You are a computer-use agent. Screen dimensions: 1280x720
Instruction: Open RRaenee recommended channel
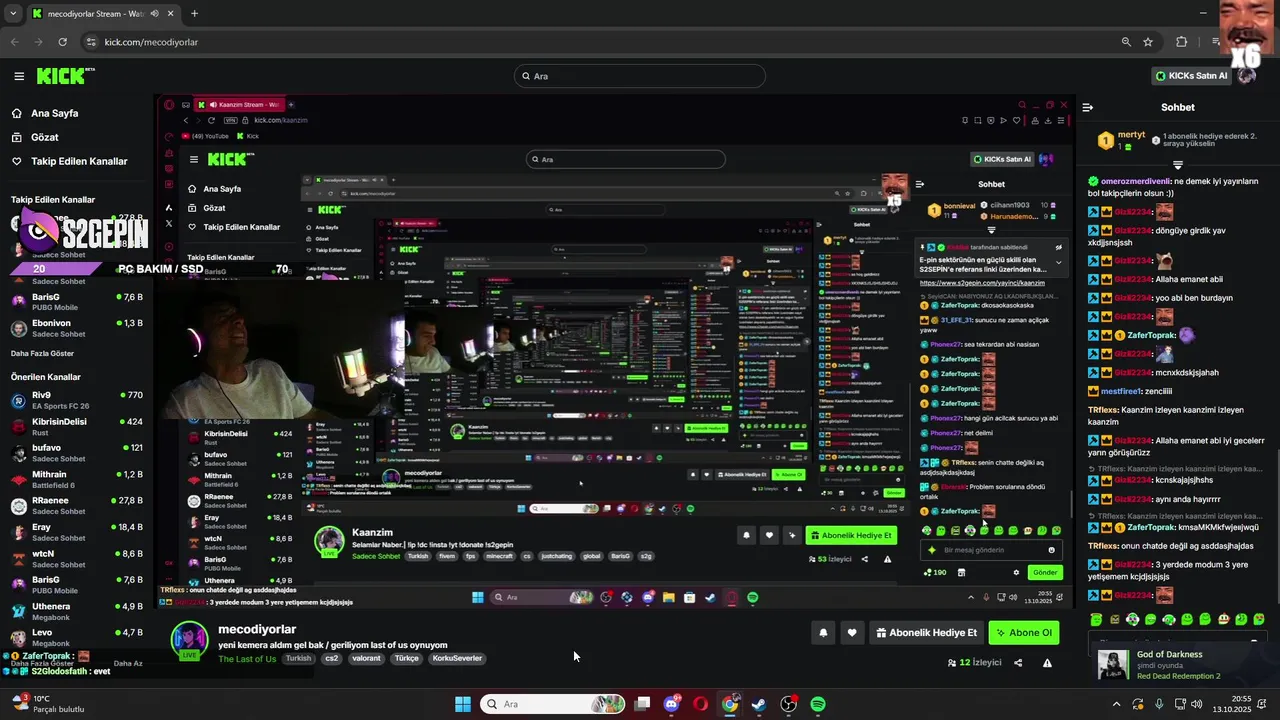pyautogui.click(x=76, y=506)
